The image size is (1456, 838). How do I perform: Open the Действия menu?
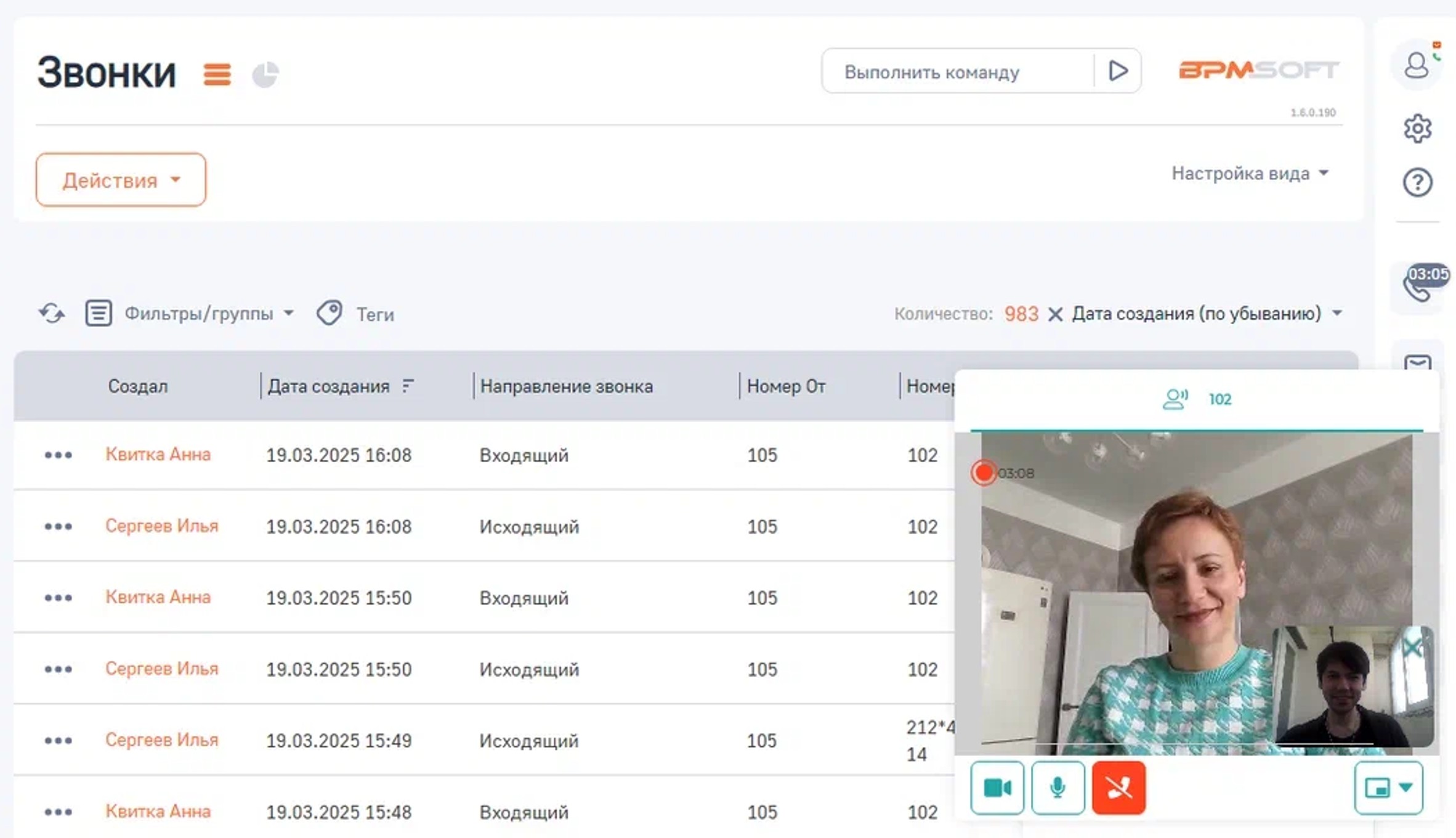[x=120, y=179]
